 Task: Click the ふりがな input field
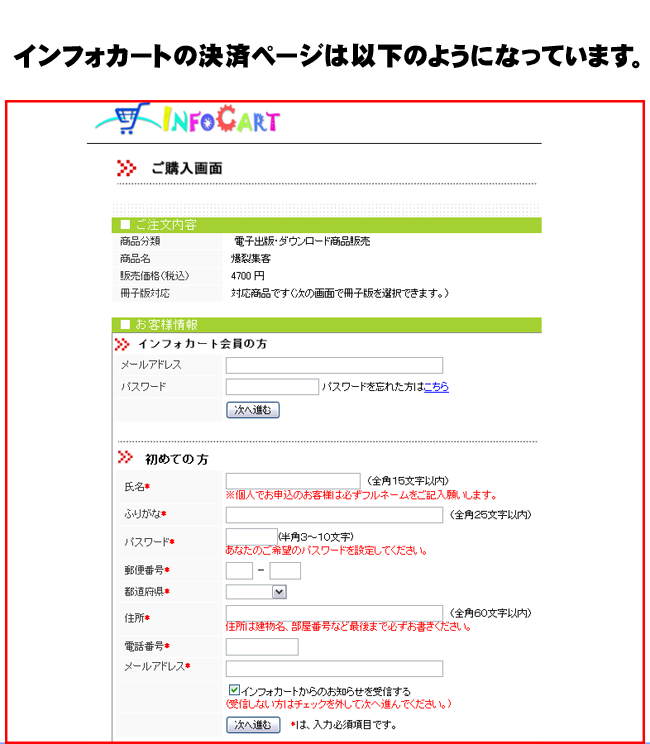[334, 515]
